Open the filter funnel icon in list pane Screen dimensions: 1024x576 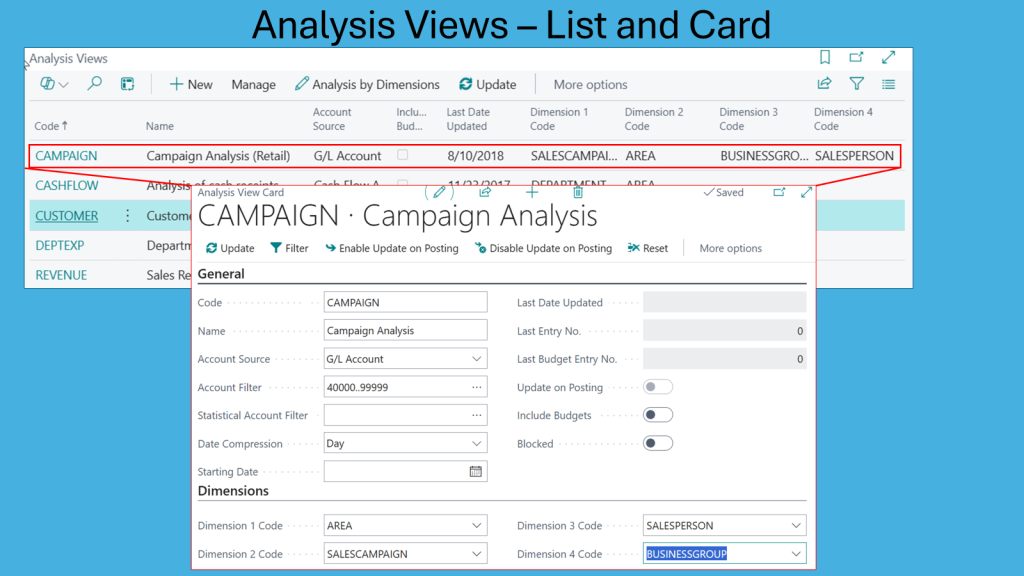857,84
